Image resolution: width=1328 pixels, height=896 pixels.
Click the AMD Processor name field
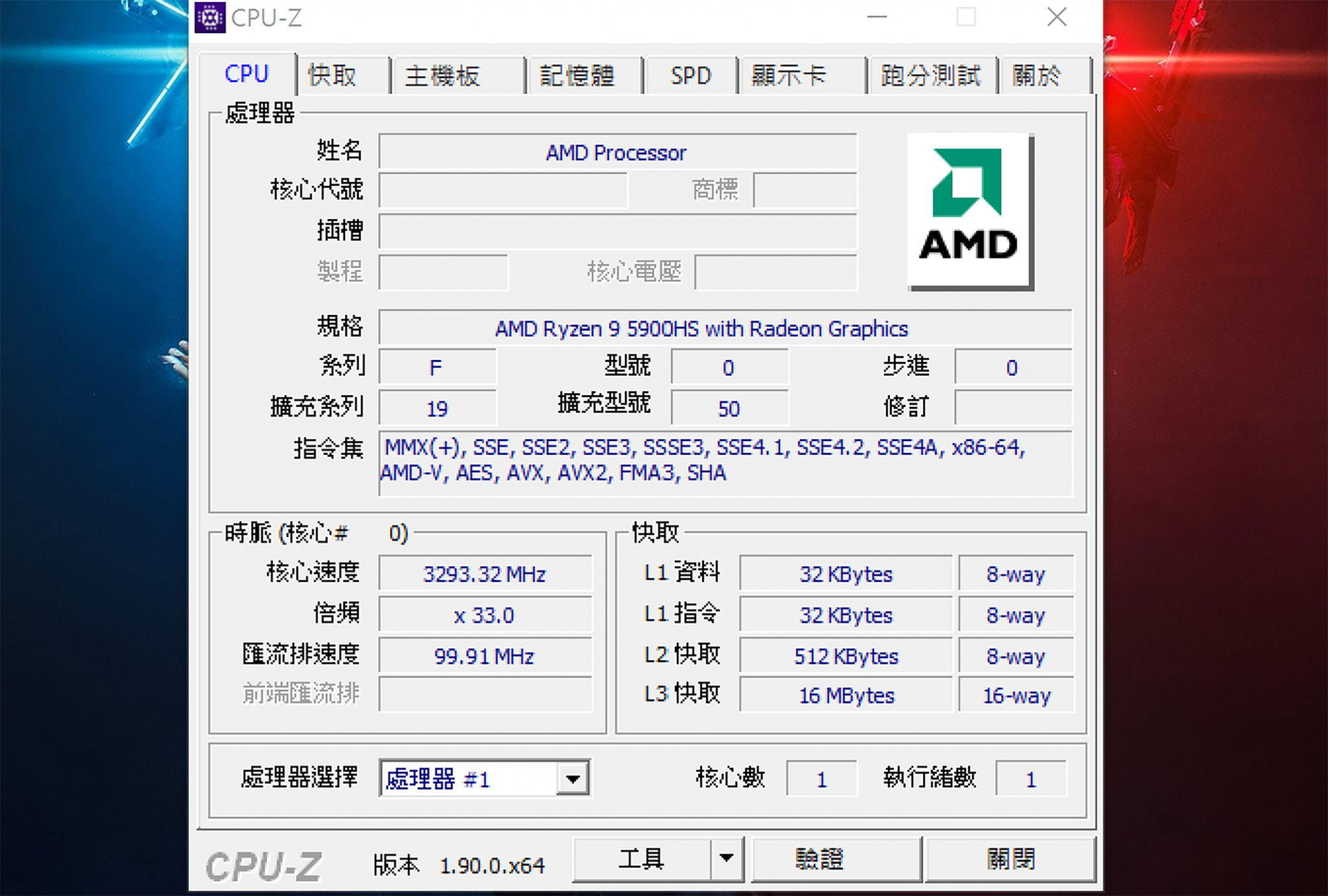pyautogui.click(x=617, y=152)
